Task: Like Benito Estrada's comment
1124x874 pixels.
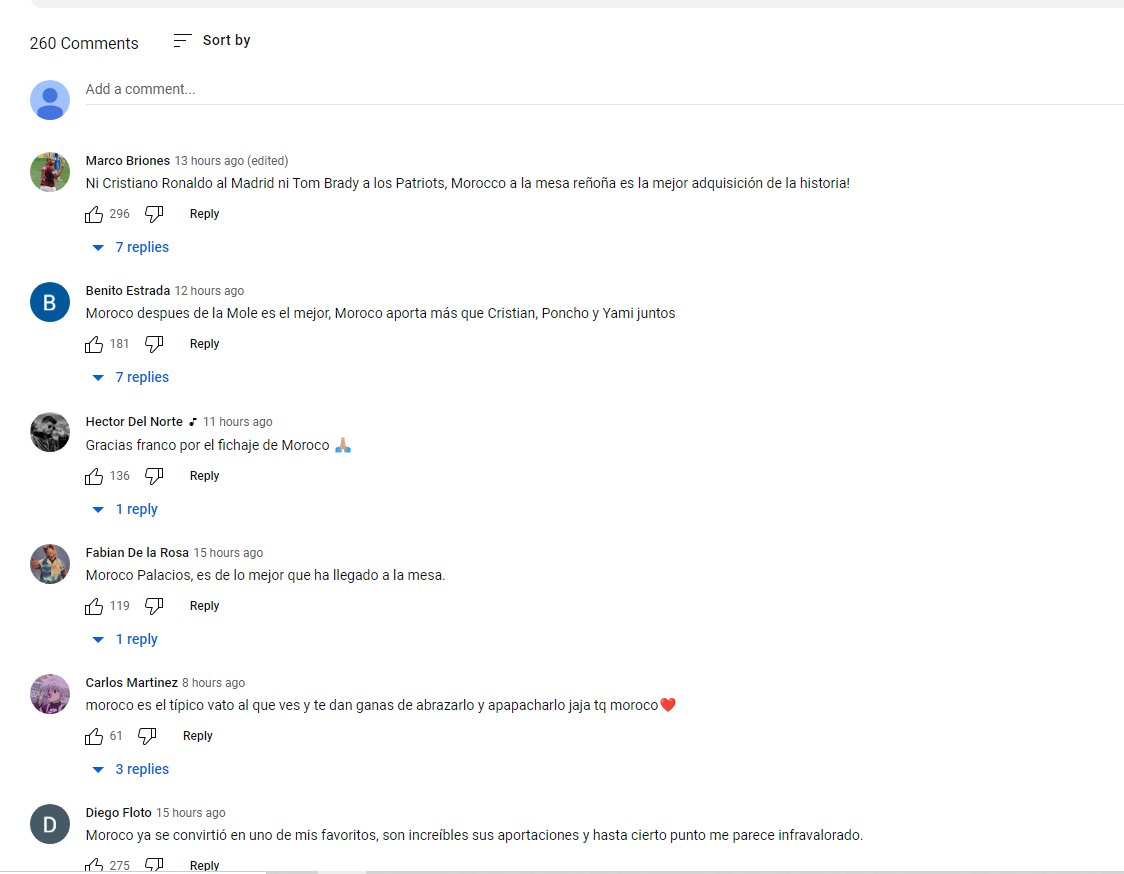Action: tap(94, 344)
